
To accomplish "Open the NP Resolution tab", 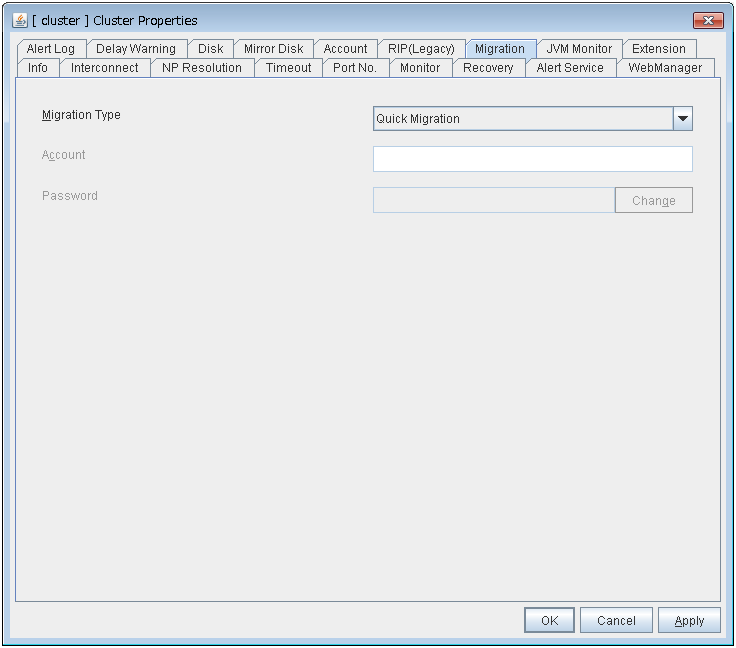I will point(202,68).
